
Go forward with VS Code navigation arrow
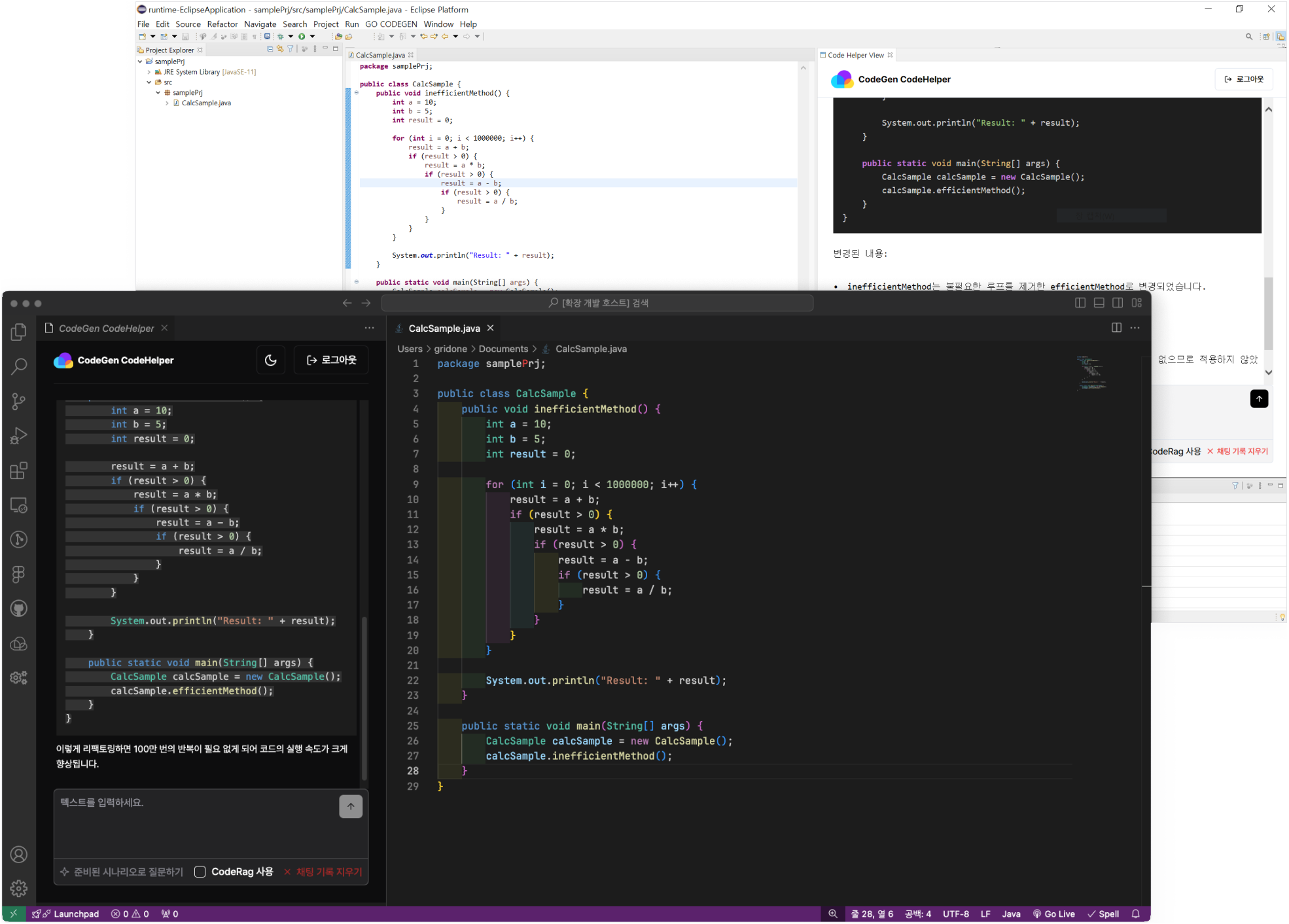366,303
